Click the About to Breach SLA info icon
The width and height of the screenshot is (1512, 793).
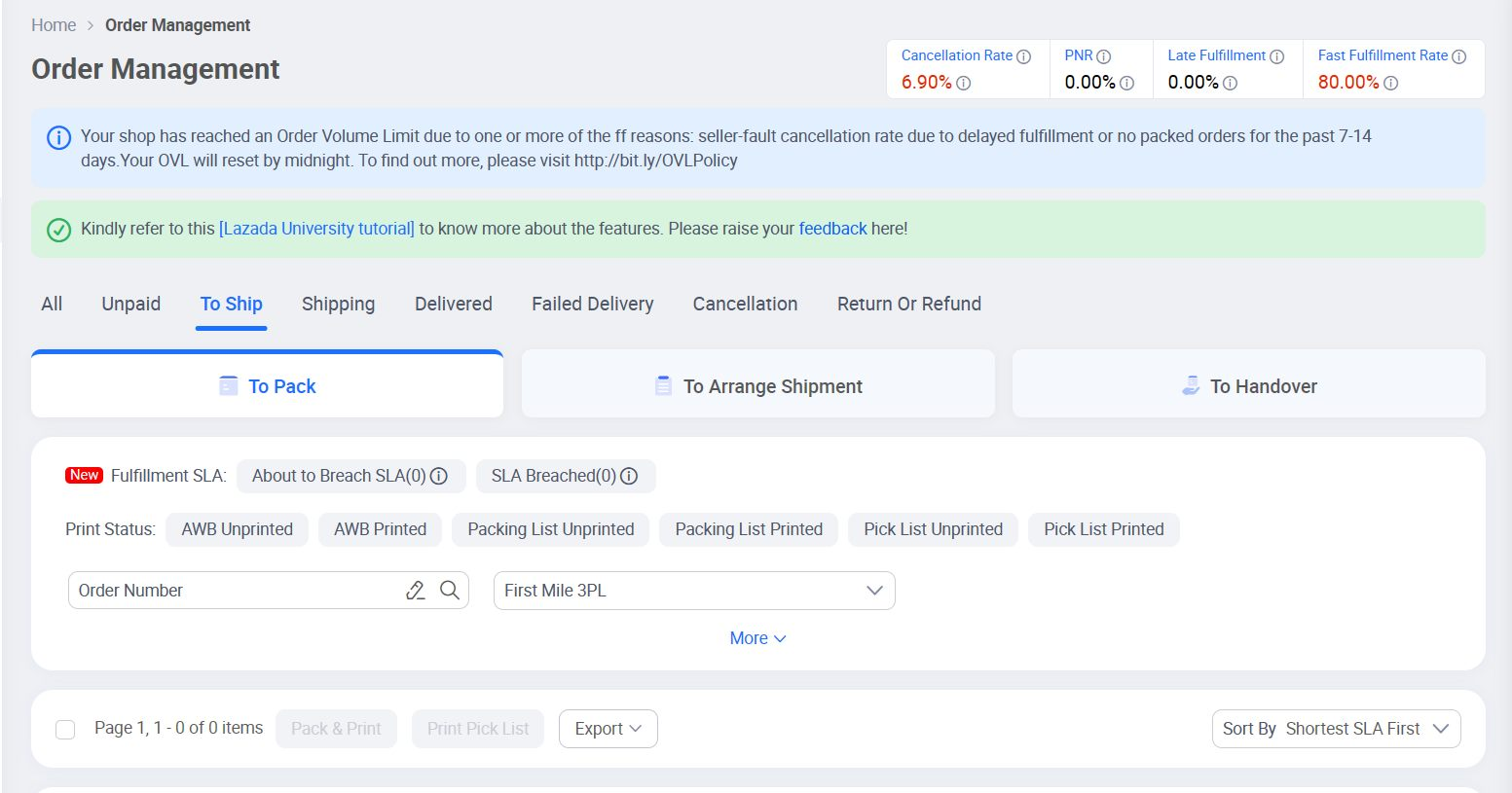(440, 476)
